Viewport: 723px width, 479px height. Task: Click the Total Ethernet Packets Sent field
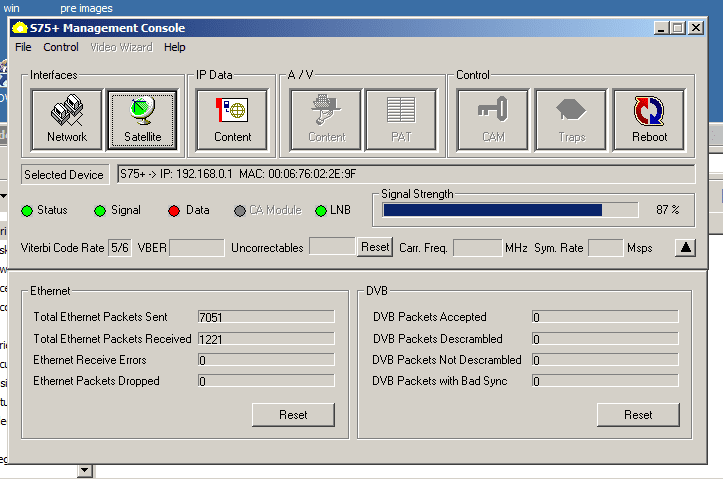point(265,317)
